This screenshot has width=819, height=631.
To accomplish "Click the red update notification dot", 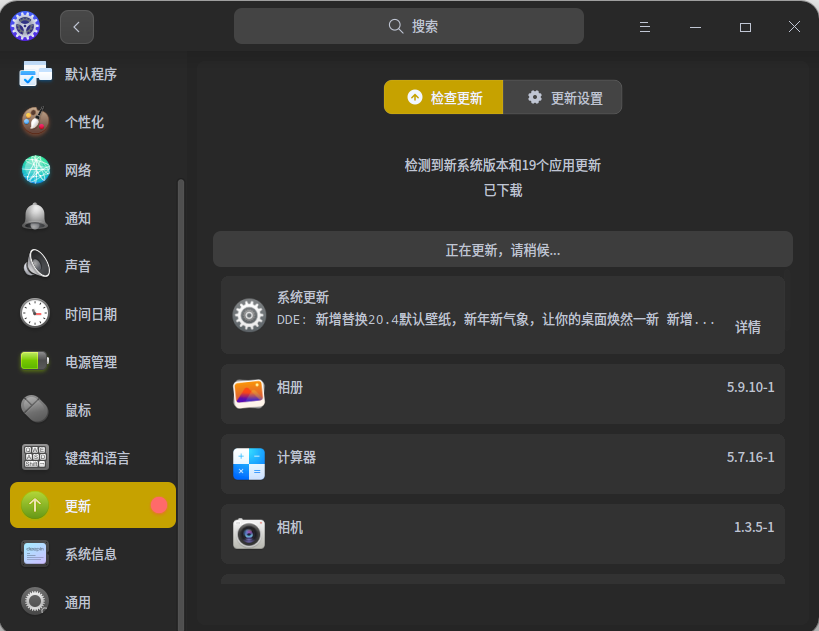I will 159,505.
